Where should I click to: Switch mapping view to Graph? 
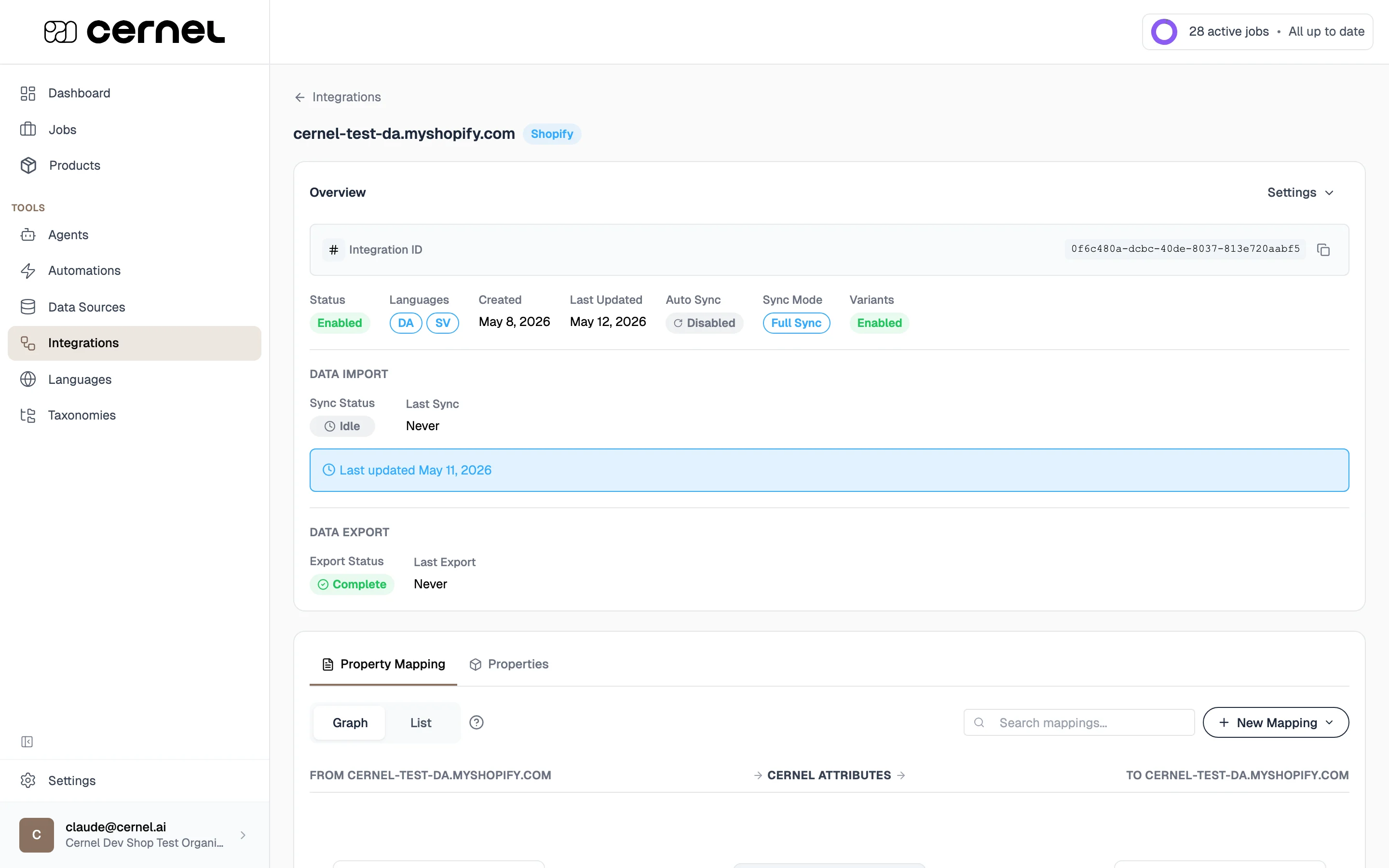pos(350,723)
